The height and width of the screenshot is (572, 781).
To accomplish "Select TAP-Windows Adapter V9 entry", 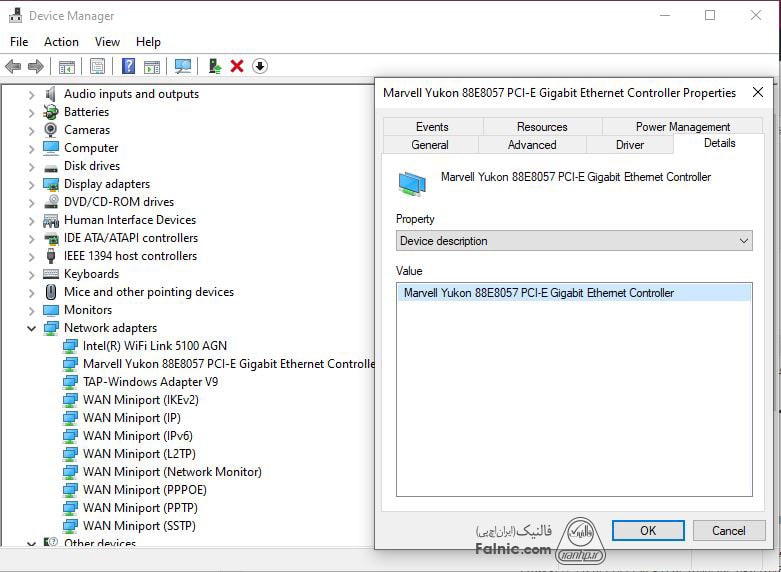I will coord(150,382).
